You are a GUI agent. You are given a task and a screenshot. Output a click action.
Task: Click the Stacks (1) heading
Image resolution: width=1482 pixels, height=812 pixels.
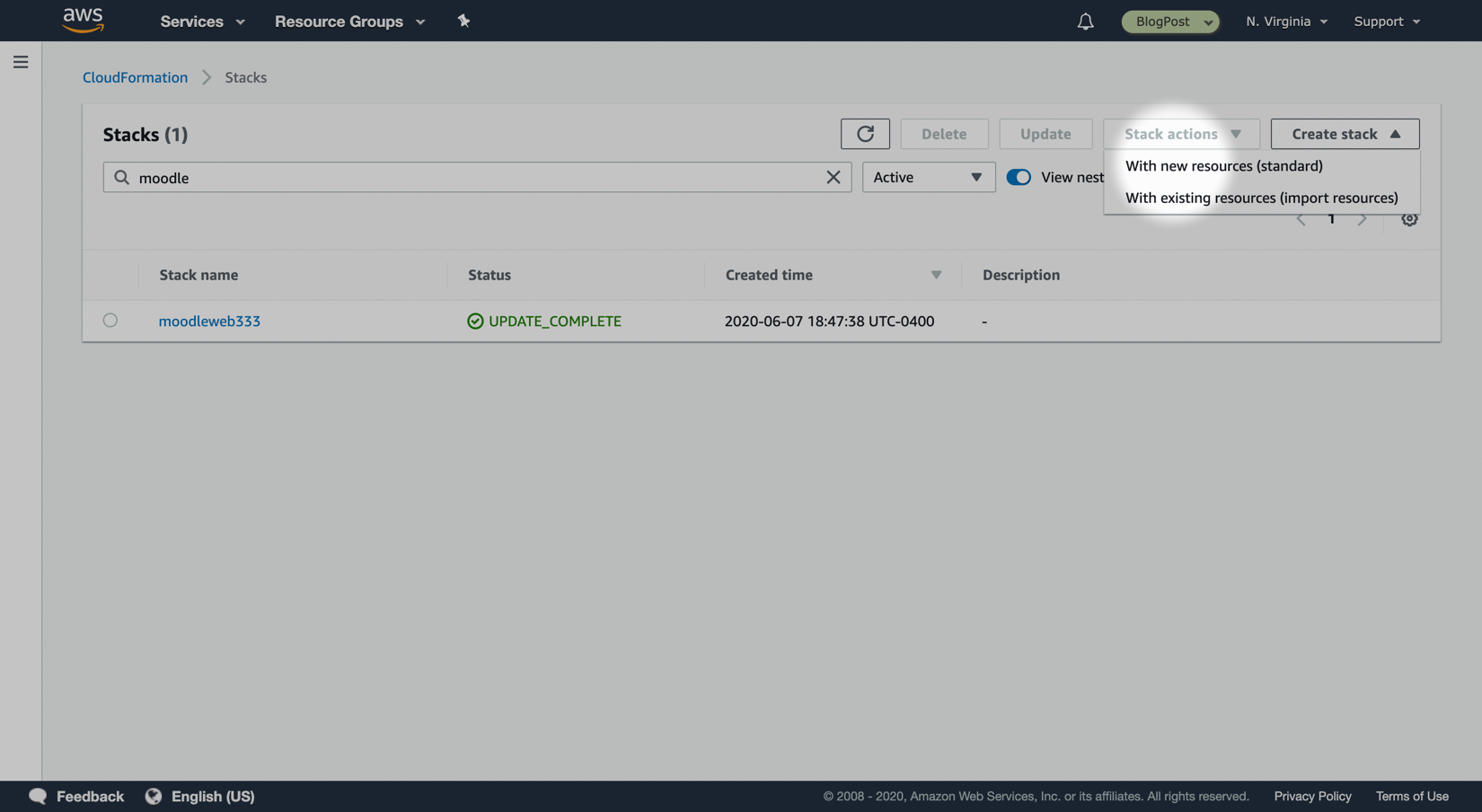(146, 135)
